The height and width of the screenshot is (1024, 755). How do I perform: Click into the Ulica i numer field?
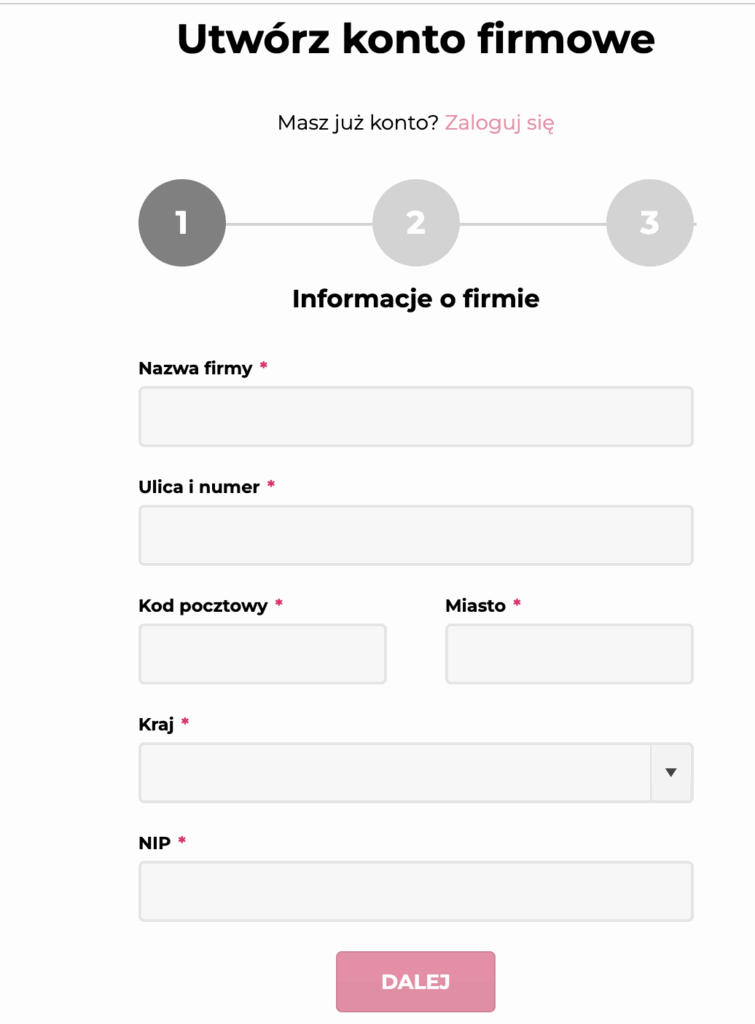(415, 535)
